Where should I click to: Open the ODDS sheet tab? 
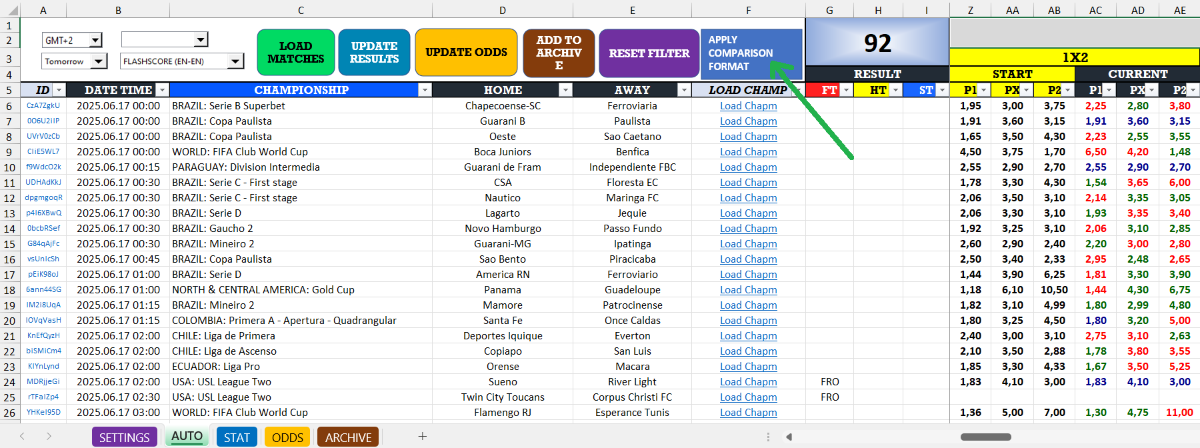coord(288,437)
